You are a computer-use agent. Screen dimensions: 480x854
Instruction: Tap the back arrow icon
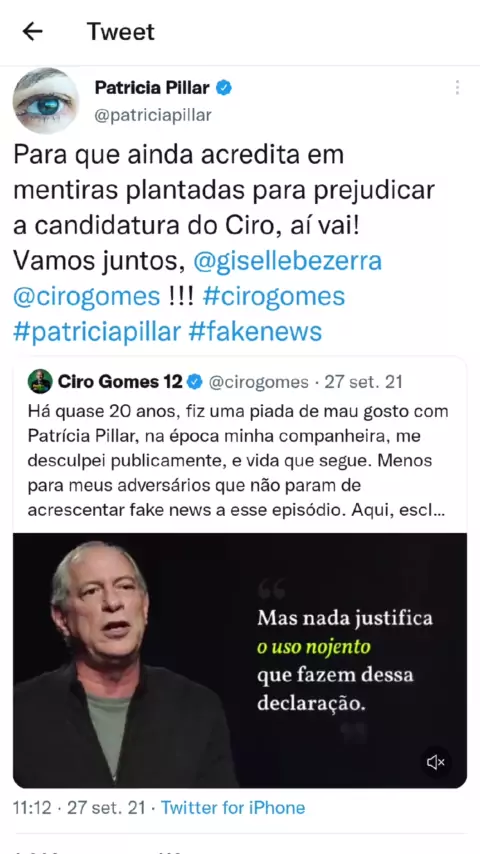tap(33, 32)
